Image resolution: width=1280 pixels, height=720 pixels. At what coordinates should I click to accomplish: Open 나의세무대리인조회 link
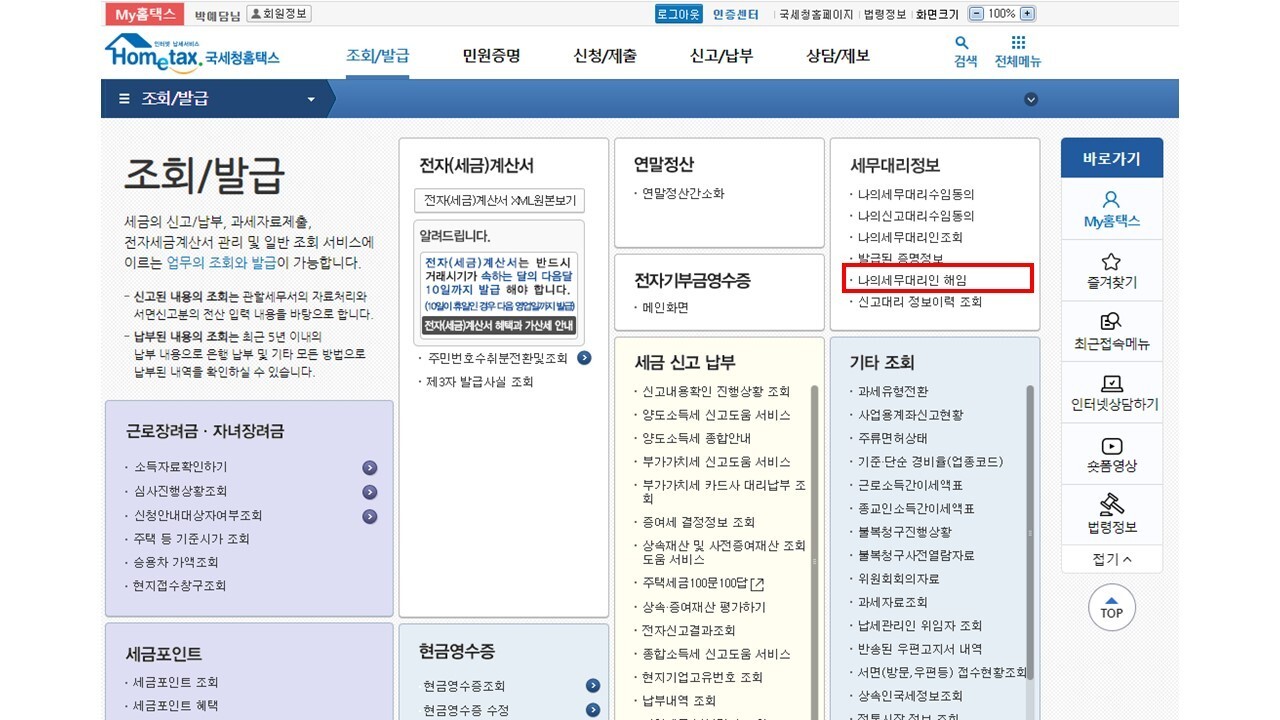coord(910,237)
